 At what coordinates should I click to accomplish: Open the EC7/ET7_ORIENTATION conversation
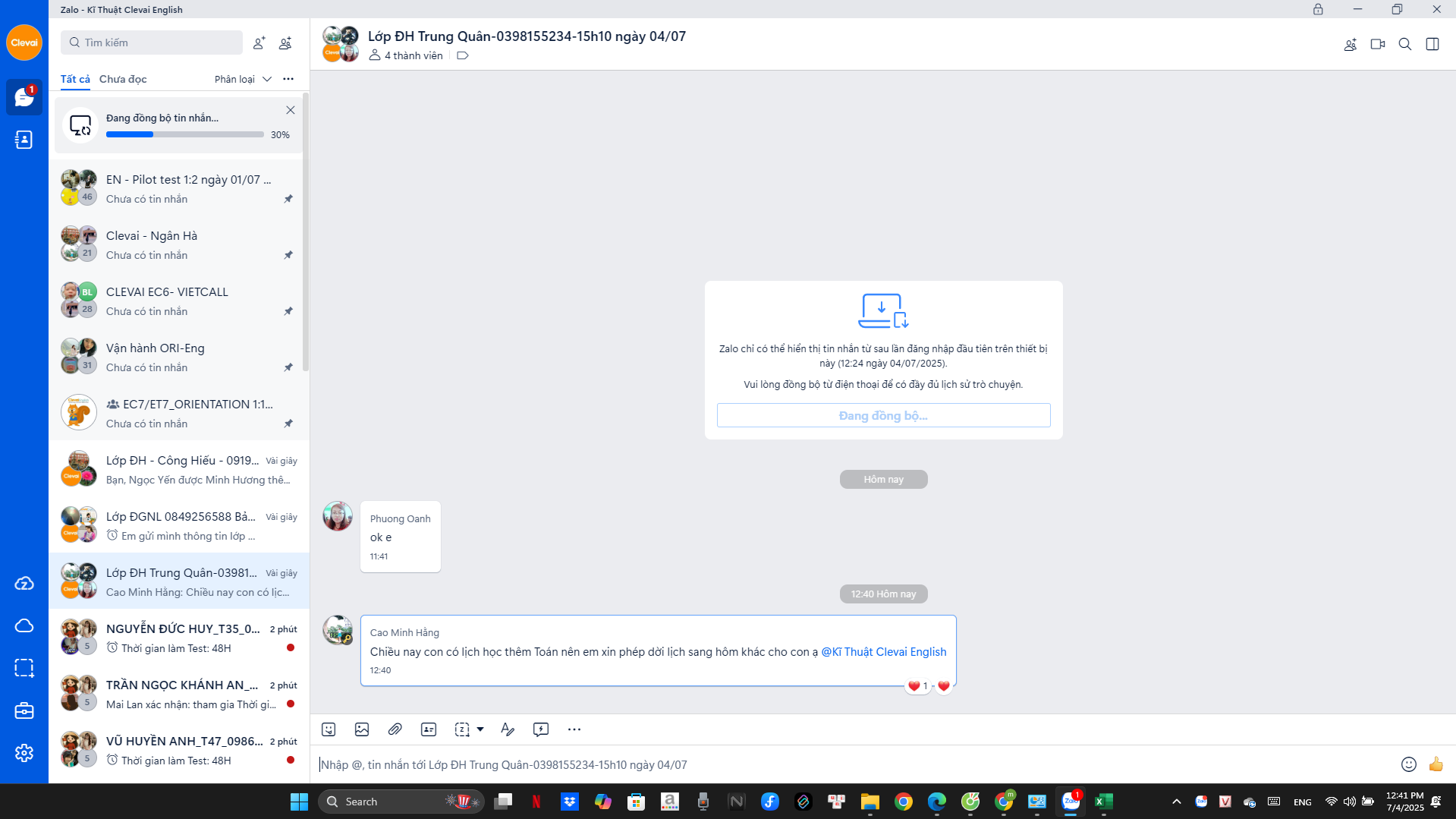click(179, 413)
